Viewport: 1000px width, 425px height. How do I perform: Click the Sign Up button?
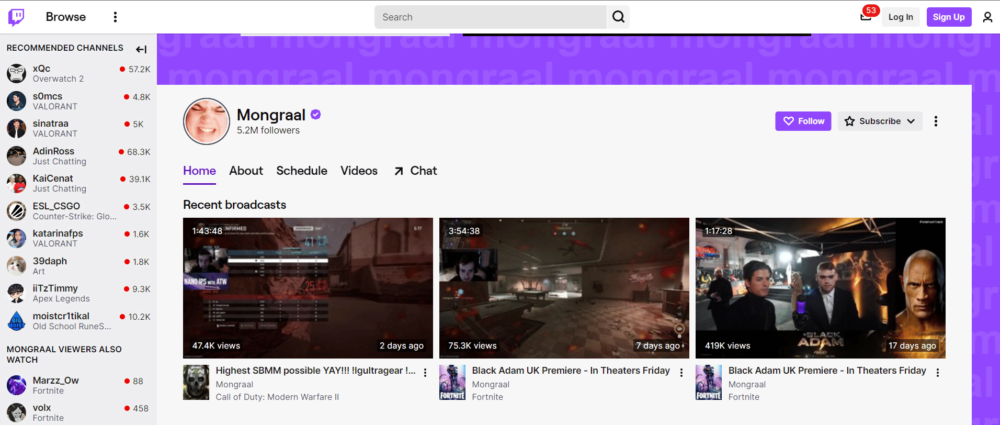(949, 17)
